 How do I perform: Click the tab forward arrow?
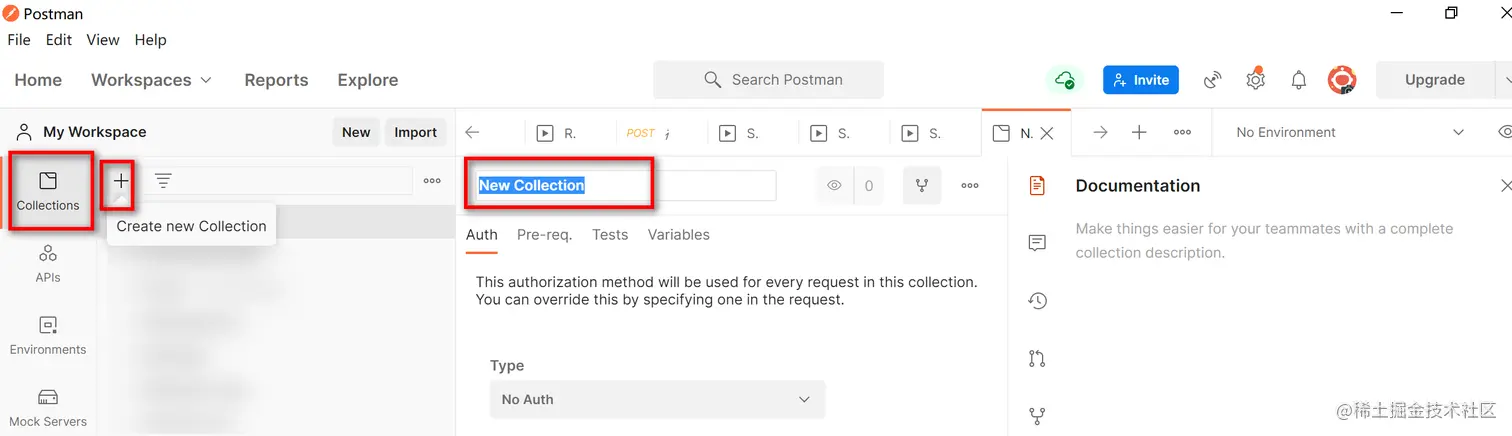(x=1100, y=132)
